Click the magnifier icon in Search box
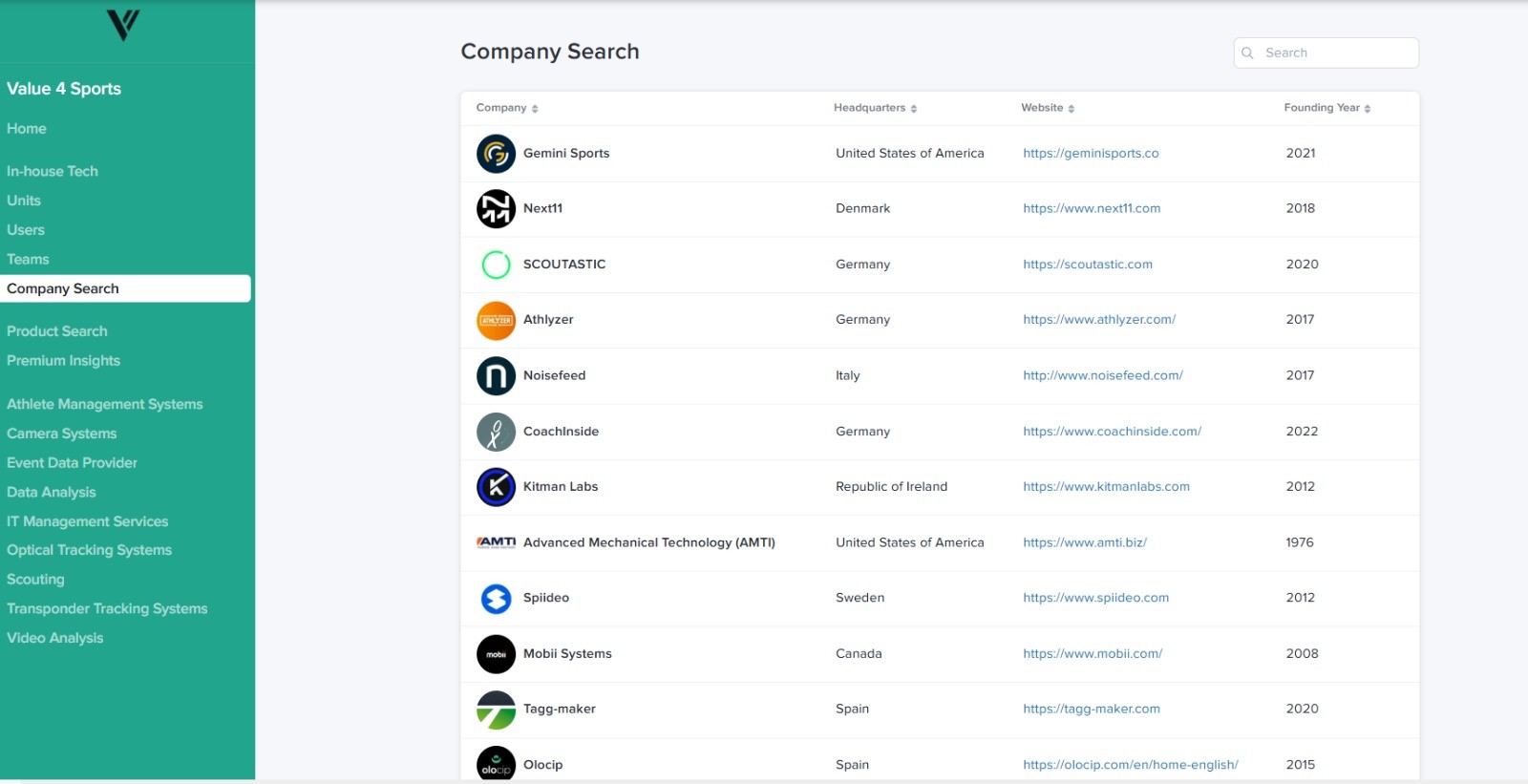 point(1247,53)
